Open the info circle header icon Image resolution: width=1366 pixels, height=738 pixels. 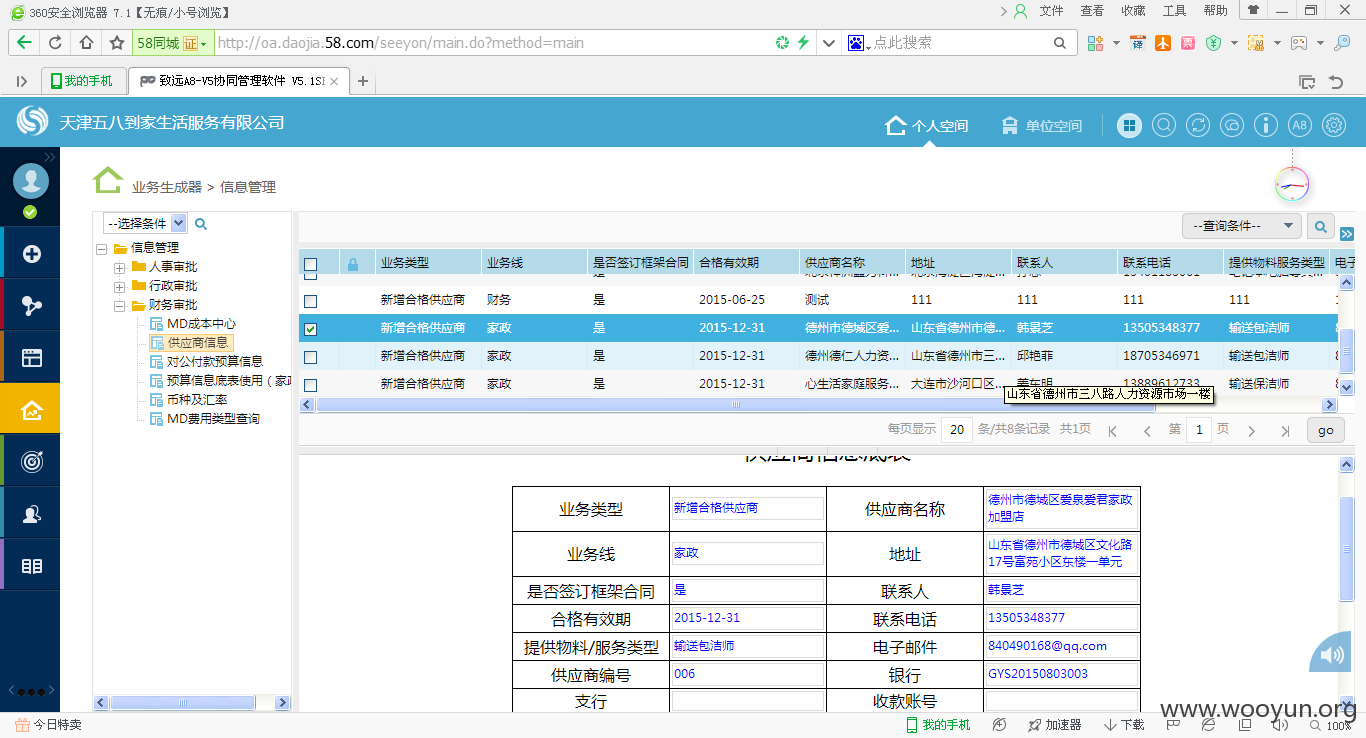(x=1266, y=125)
